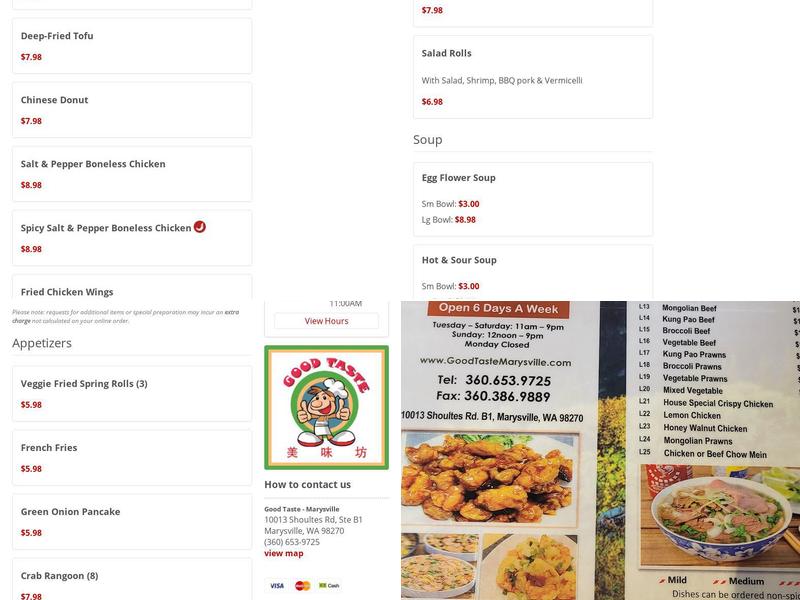Select the Salad Rolls item
The image size is (800, 600).
pyautogui.click(x=533, y=77)
